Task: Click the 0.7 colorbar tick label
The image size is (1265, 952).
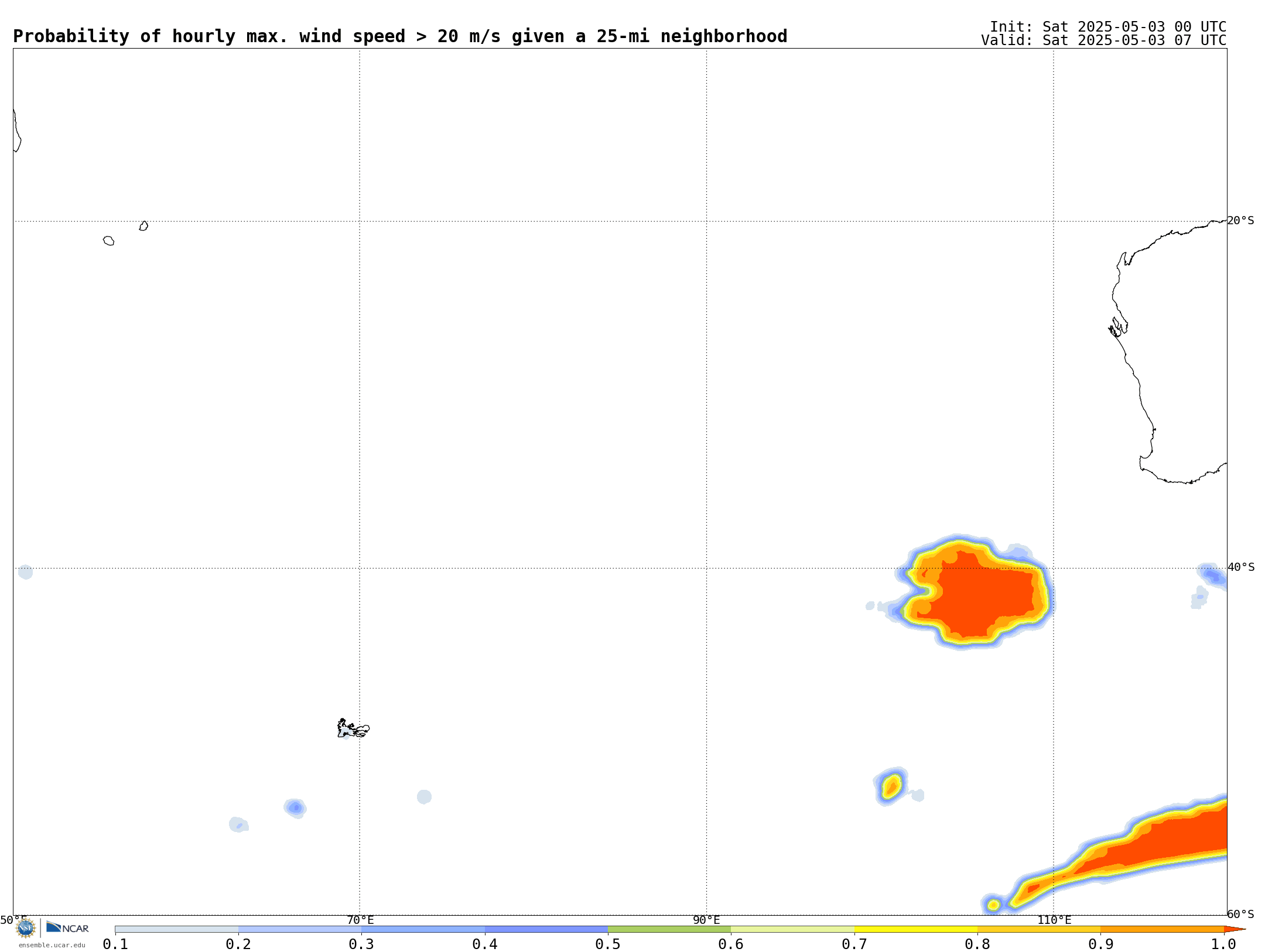Action: pyautogui.click(x=854, y=944)
